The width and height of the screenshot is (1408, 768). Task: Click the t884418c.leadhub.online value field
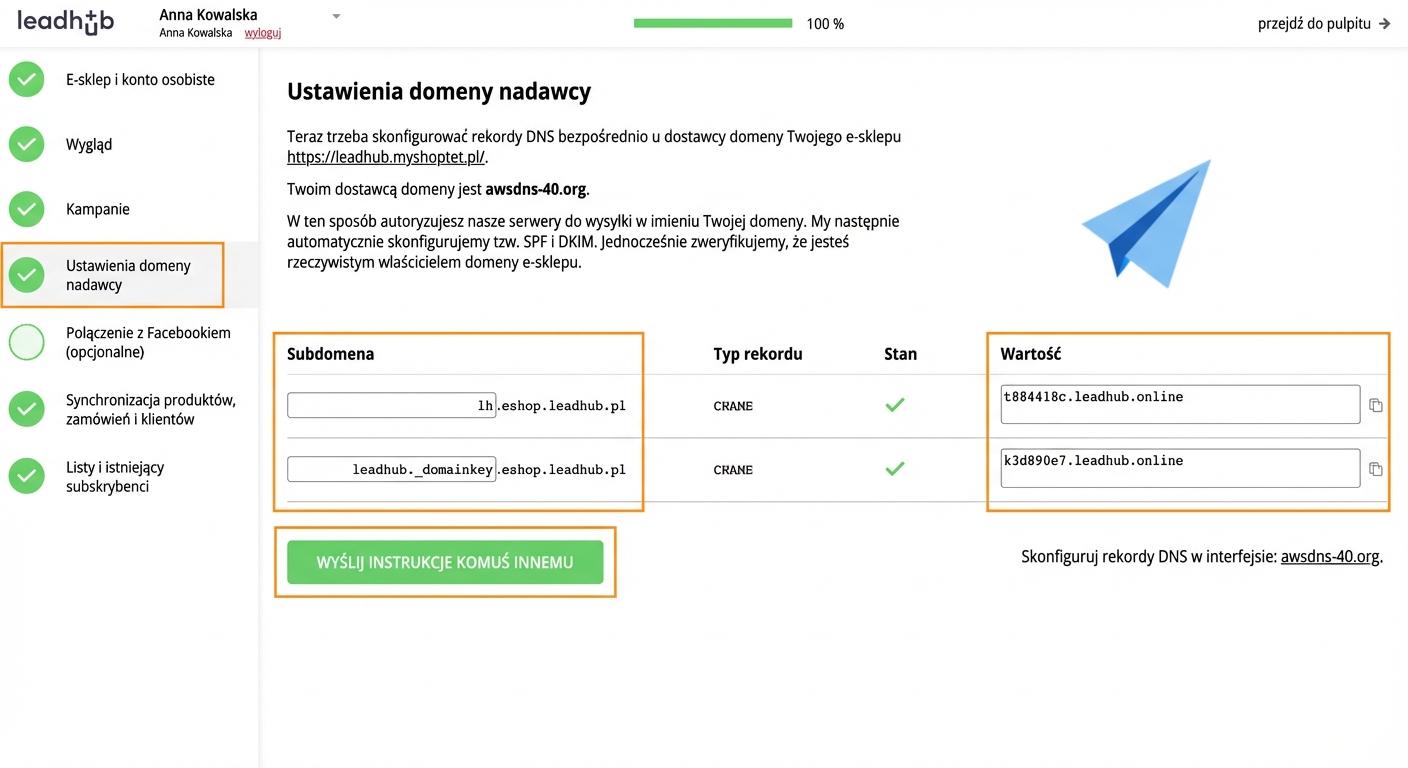pos(1180,404)
